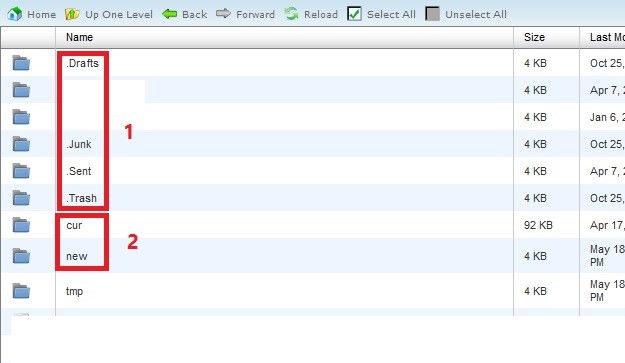
Task: Sort by the Size column header
Action: pyautogui.click(x=534, y=37)
